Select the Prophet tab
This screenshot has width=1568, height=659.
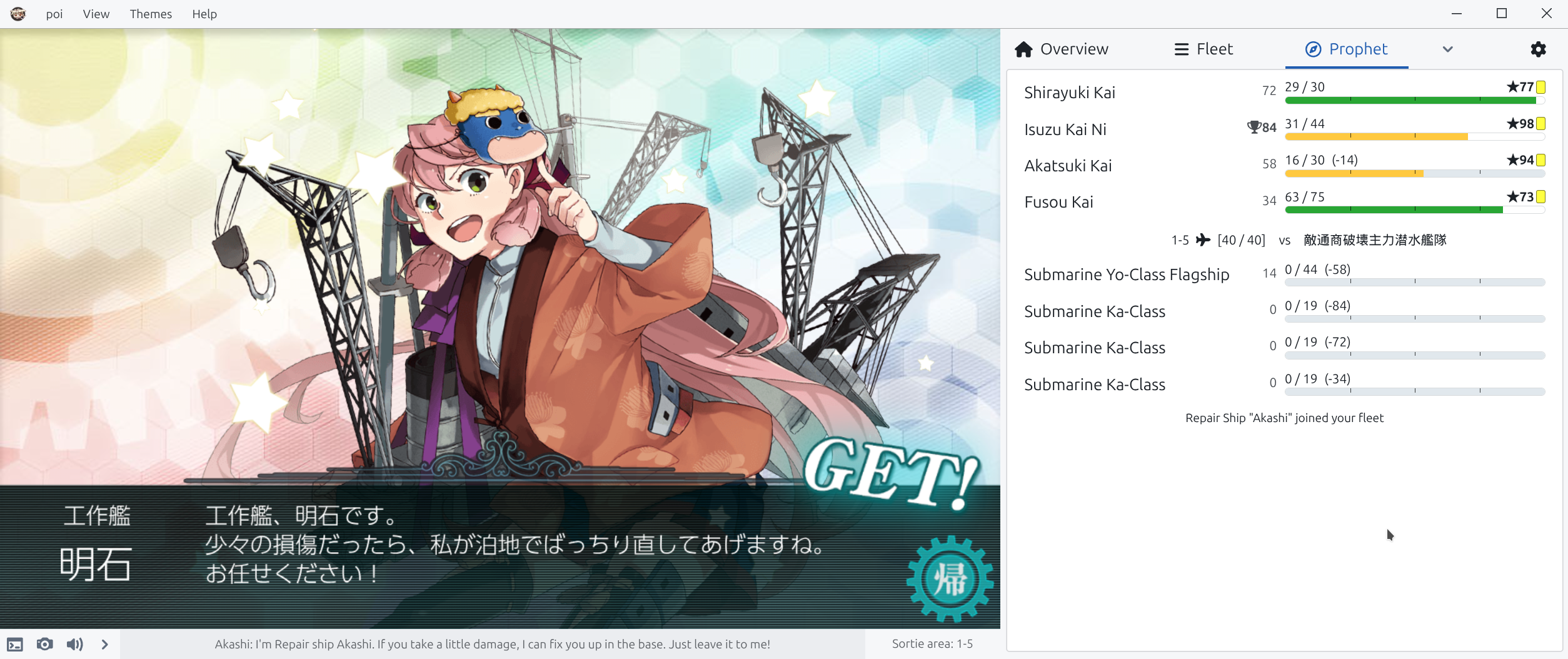[1347, 49]
